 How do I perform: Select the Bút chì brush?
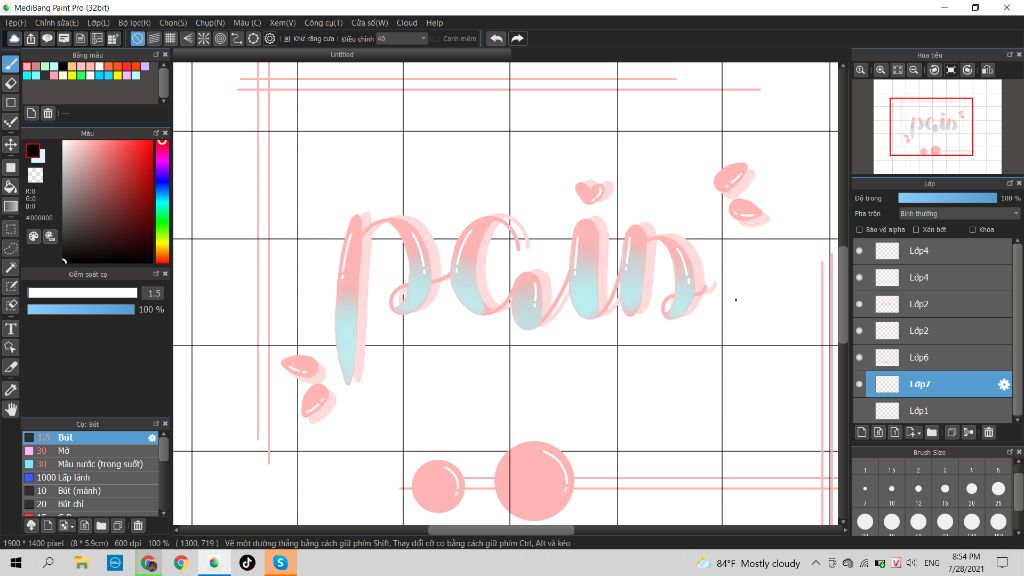pos(91,504)
